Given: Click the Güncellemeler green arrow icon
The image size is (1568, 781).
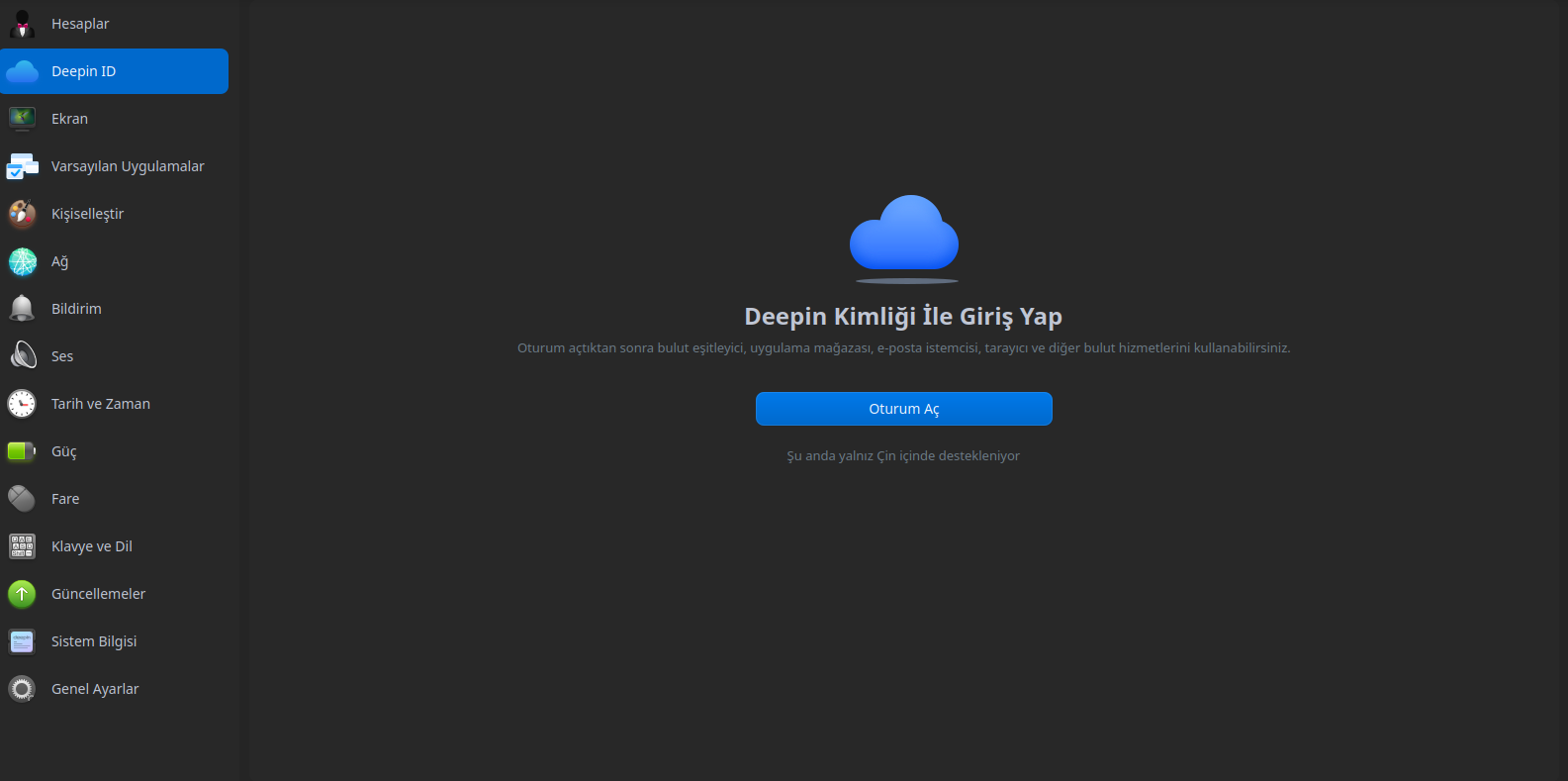Looking at the screenshot, I should pyautogui.click(x=22, y=594).
